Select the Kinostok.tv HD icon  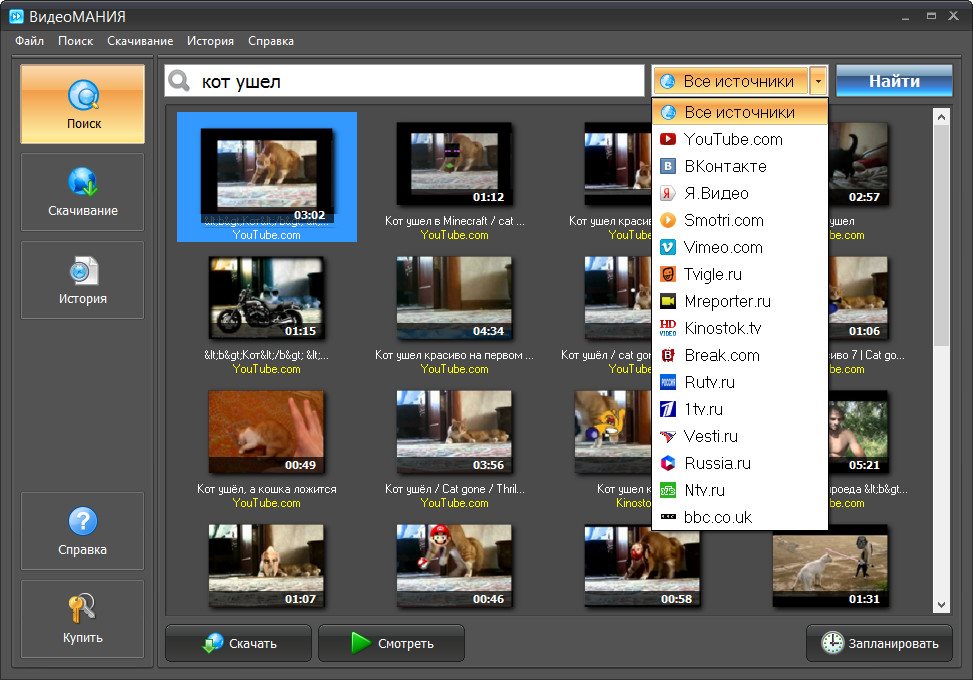pos(668,328)
